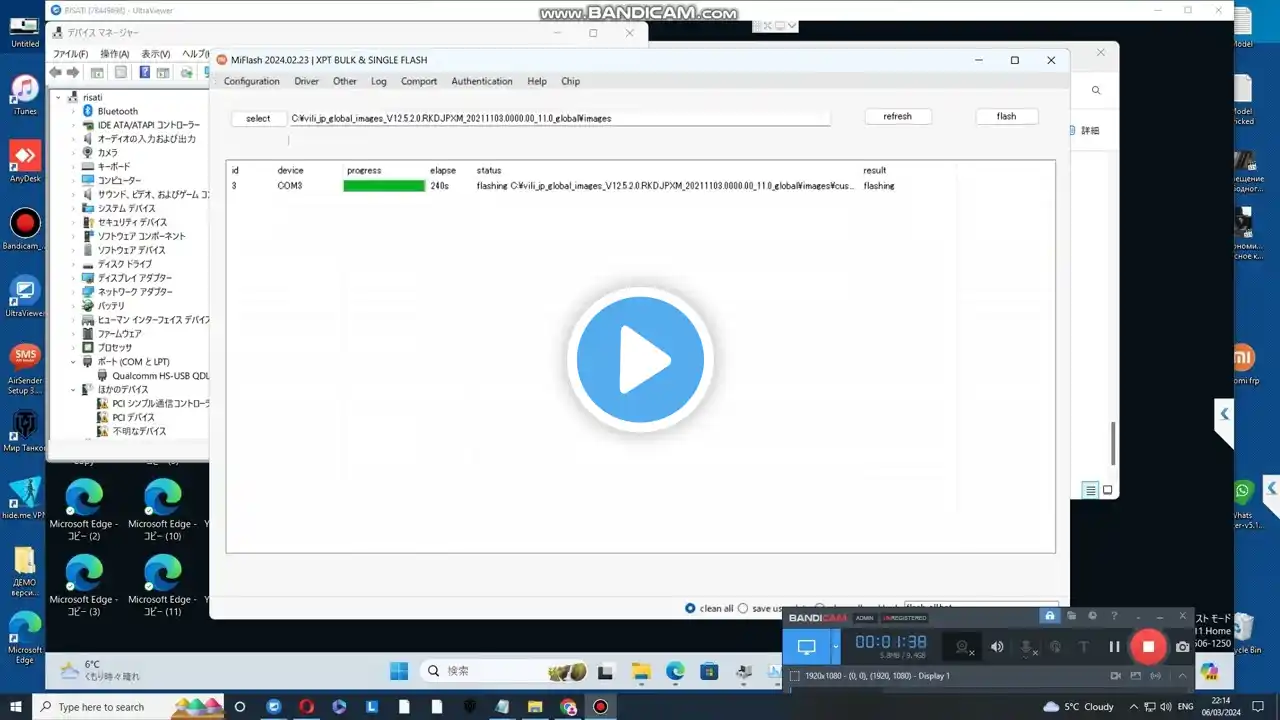The width and height of the screenshot is (1280, 720).
Task: Click the flash button in MiFlash
Action: point(1007,116)
